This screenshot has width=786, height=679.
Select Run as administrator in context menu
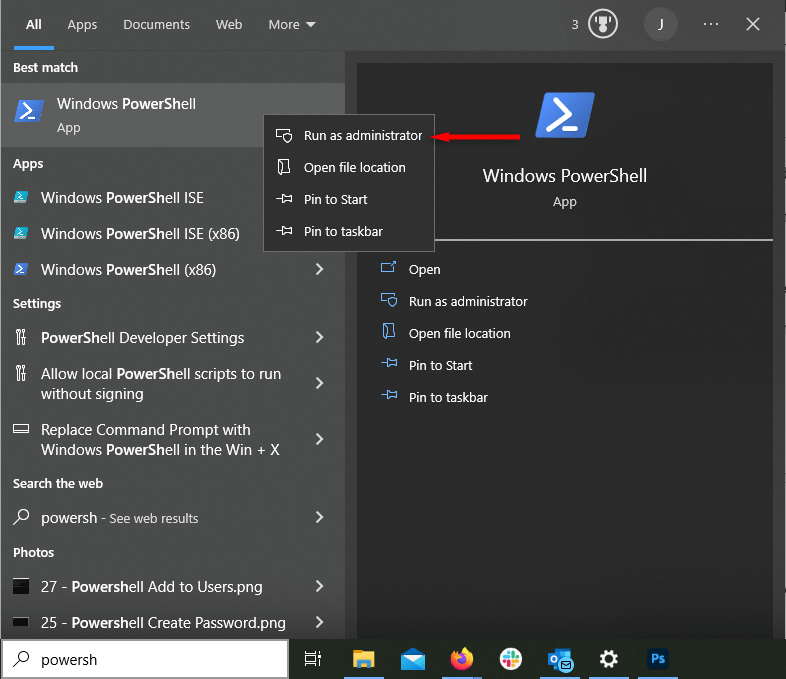click(362, 135)
